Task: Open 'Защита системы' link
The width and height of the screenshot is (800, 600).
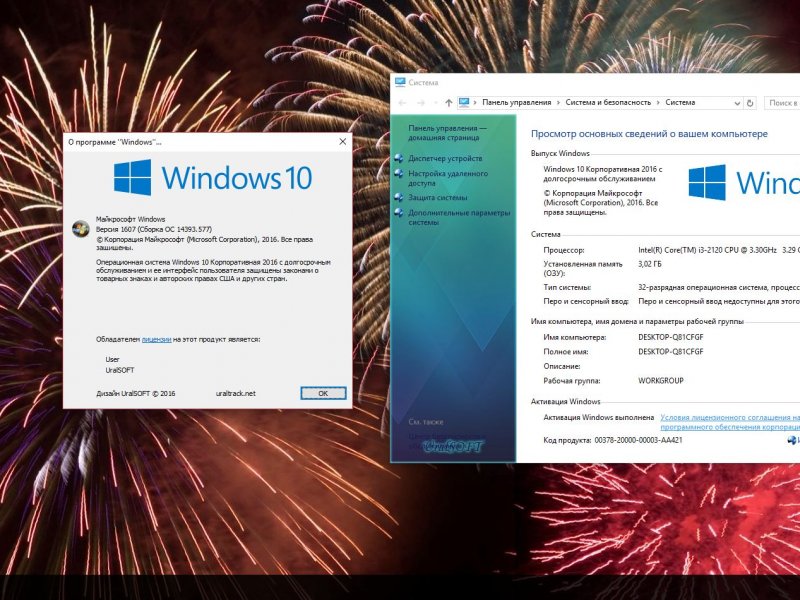Action: tap(438, 197)
